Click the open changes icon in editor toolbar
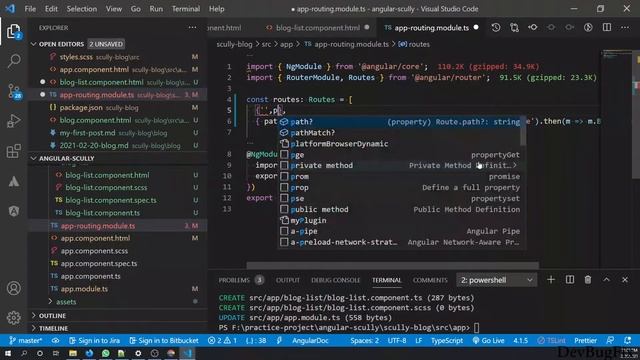 [x=514, y=27]
